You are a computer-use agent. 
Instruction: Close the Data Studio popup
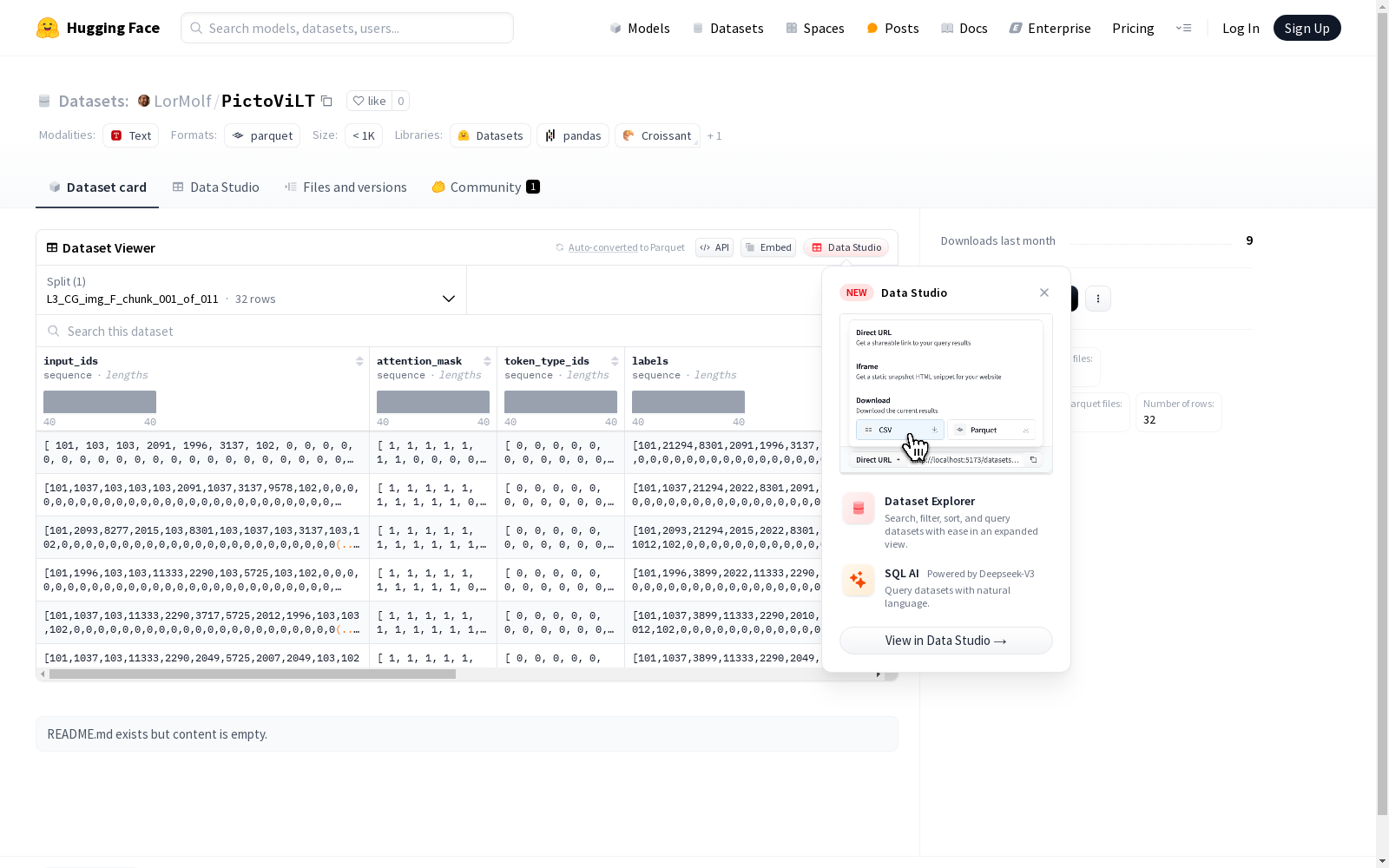pos(1044,293)
